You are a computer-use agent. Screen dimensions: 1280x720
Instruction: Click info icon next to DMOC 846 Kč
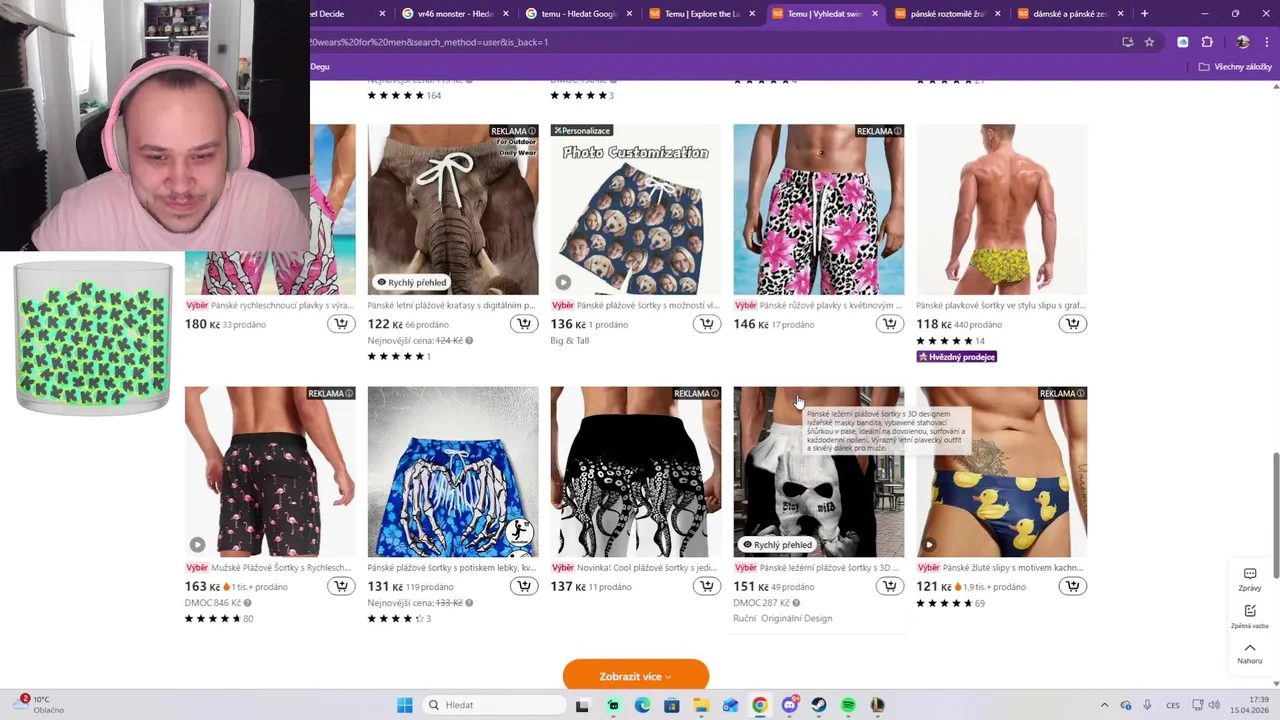tap(248, 603)
